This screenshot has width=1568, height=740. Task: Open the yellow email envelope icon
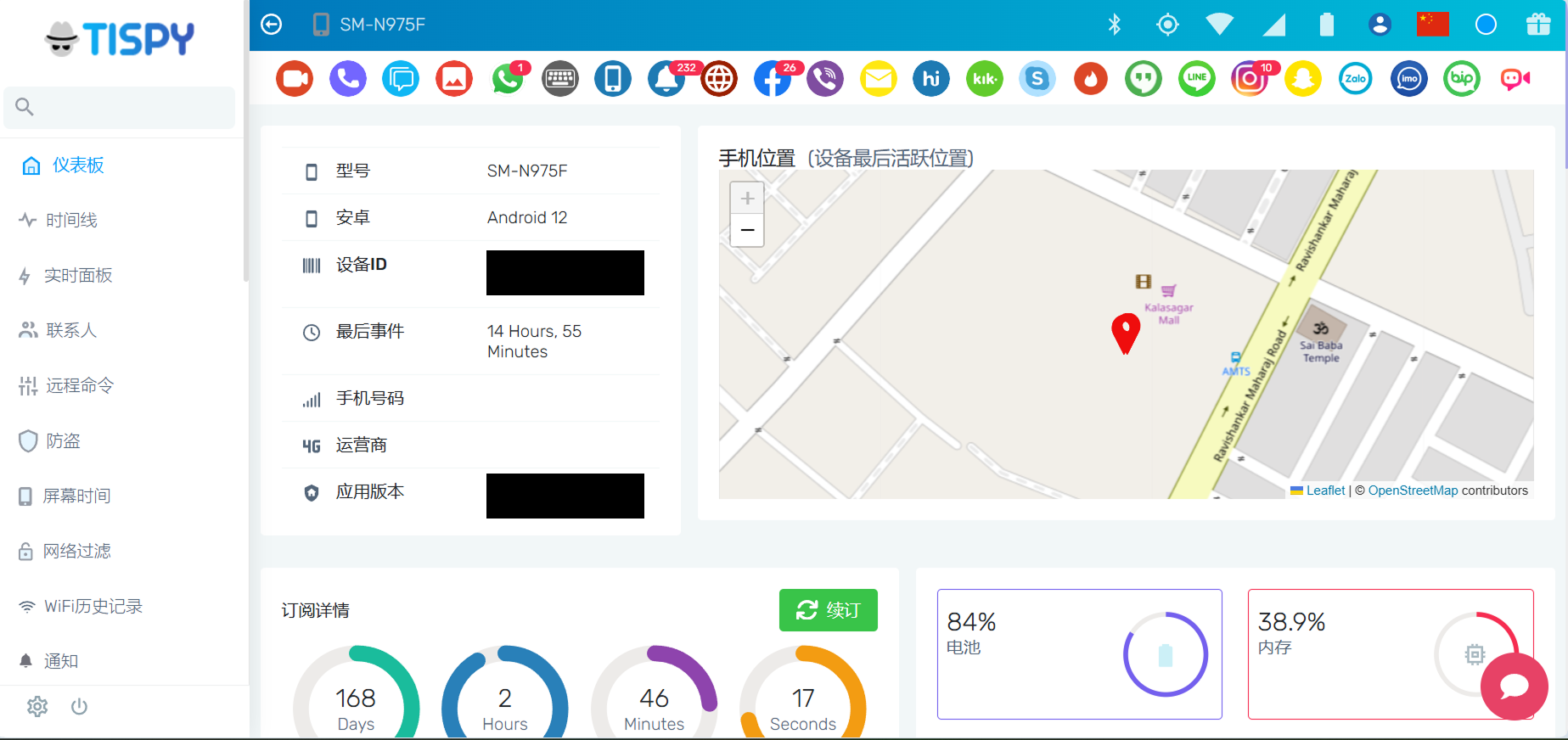879,79
